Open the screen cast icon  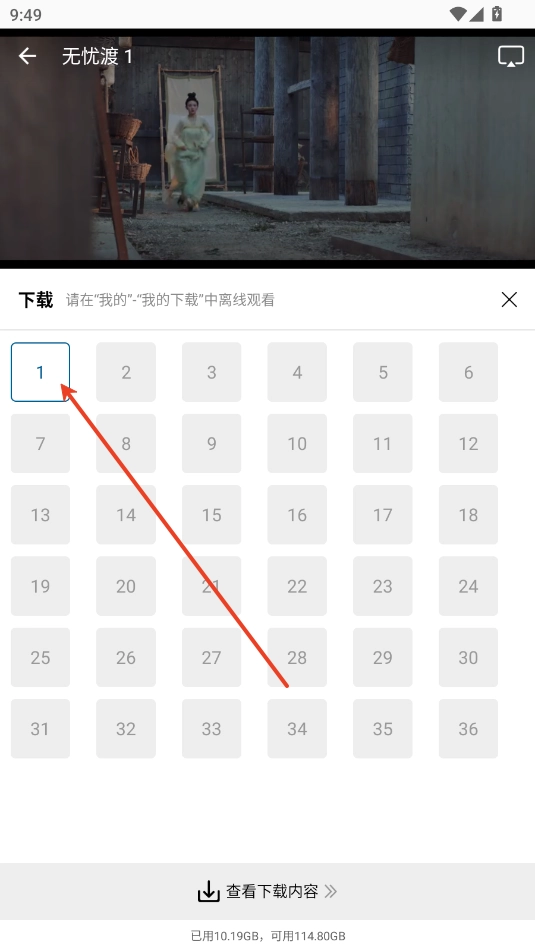pos(511,56)
